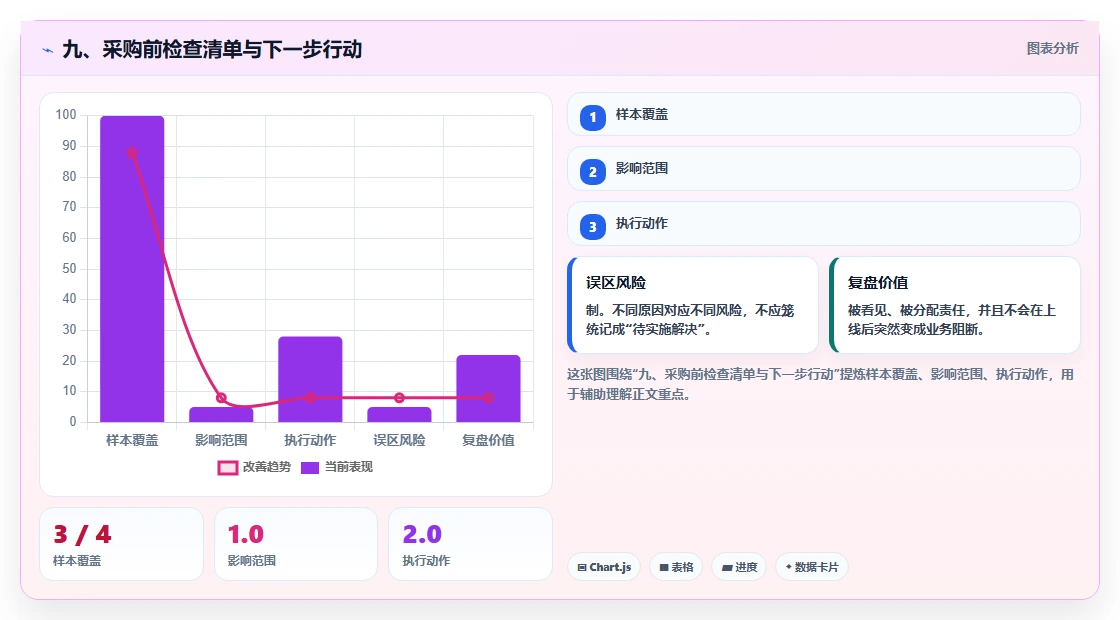The image size is (1120, 620).
Task: Click the 图表分析 label at top right
Action: point(1052,49)
